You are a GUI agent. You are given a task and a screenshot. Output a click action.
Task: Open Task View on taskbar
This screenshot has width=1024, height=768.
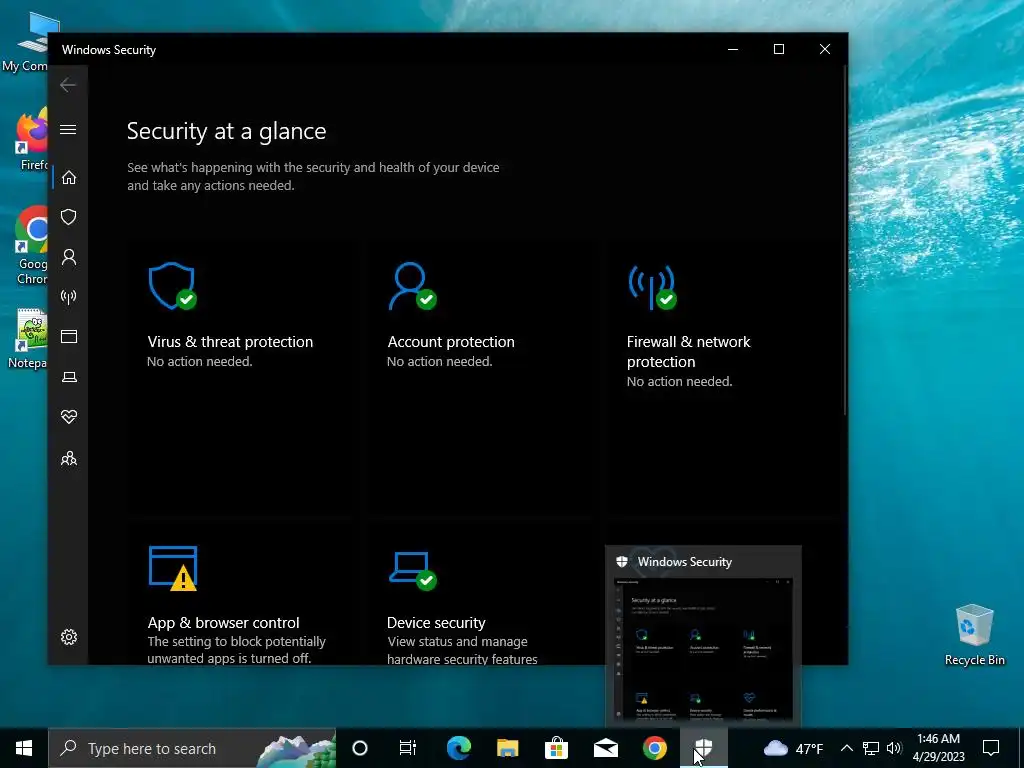(408, 748)
